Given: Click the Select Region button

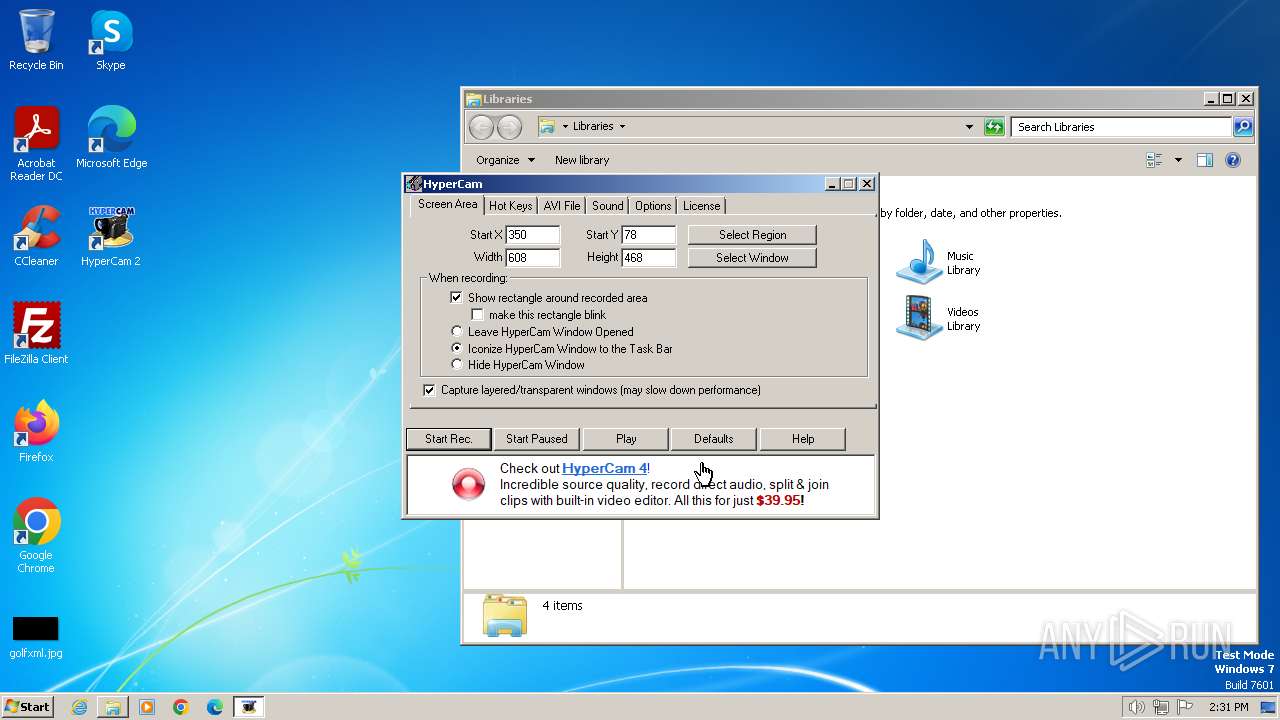Looking at the screenshot, I should [x=752, y=235].
